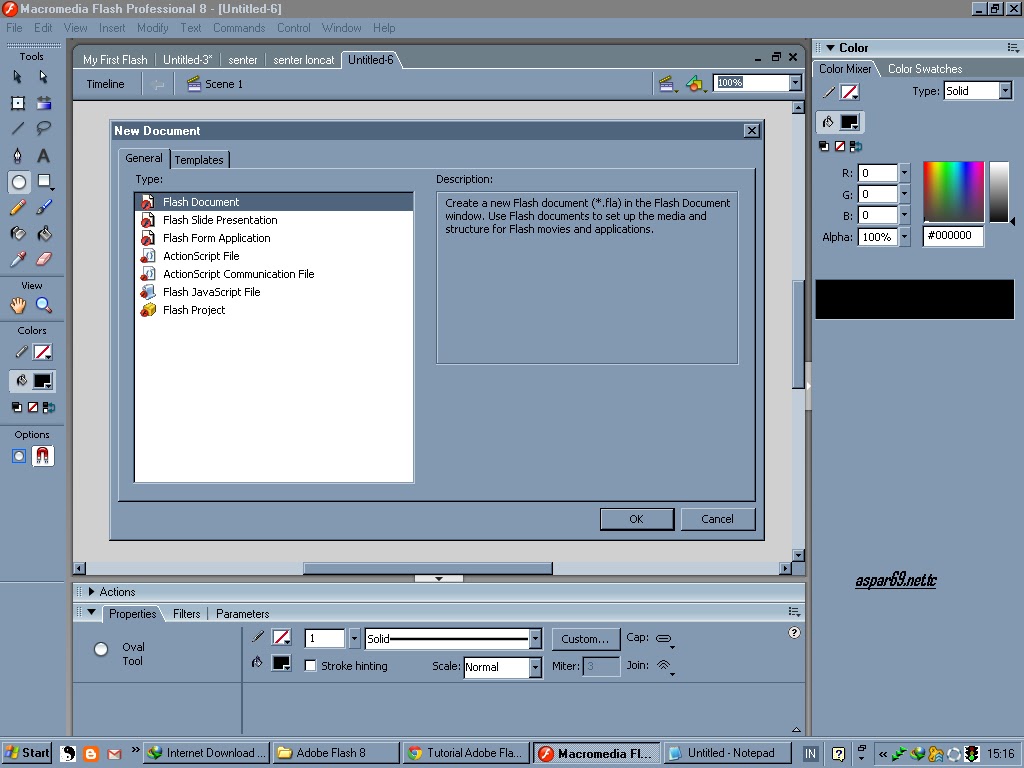Select the Eraser tool
Viewport: 1024px width, 768px height.
click(x=44, y=259)
